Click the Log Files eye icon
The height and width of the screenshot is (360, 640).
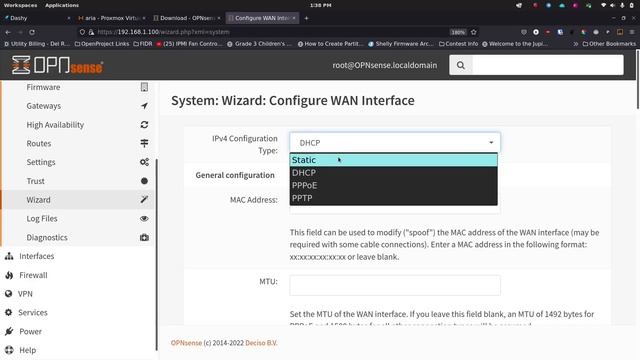144,218
